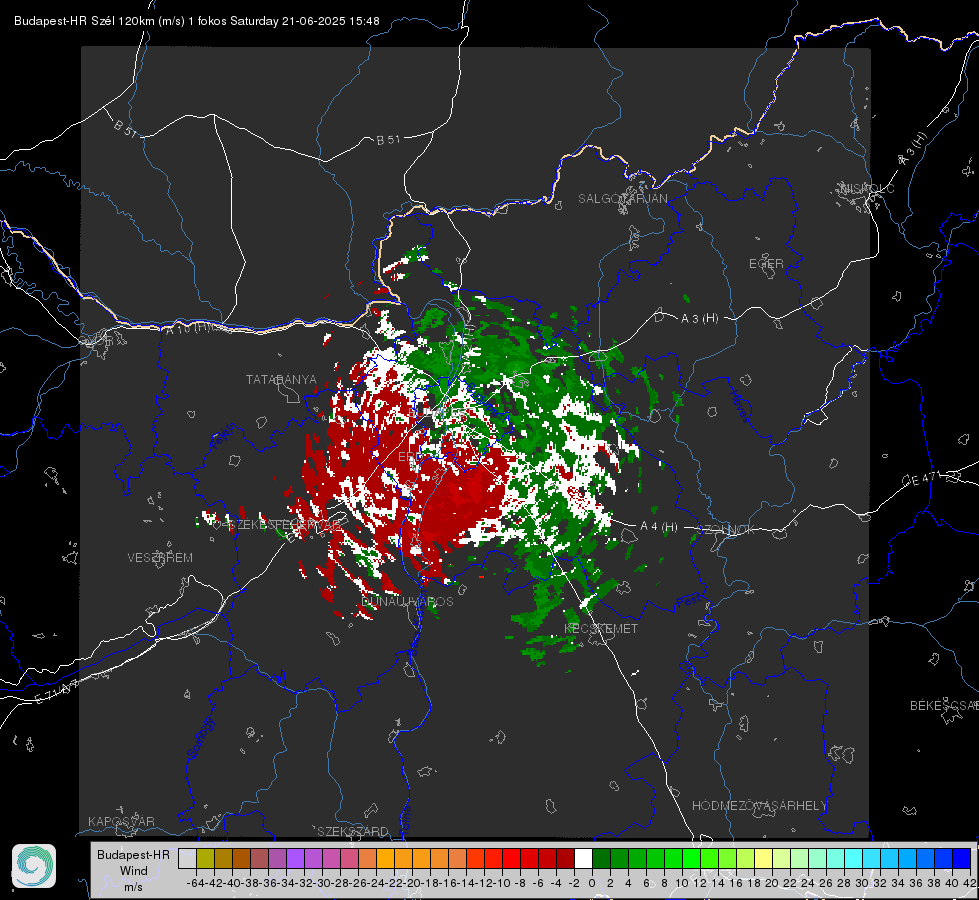Pick the cyan swatch between 28 and 30

pos(853,858)
